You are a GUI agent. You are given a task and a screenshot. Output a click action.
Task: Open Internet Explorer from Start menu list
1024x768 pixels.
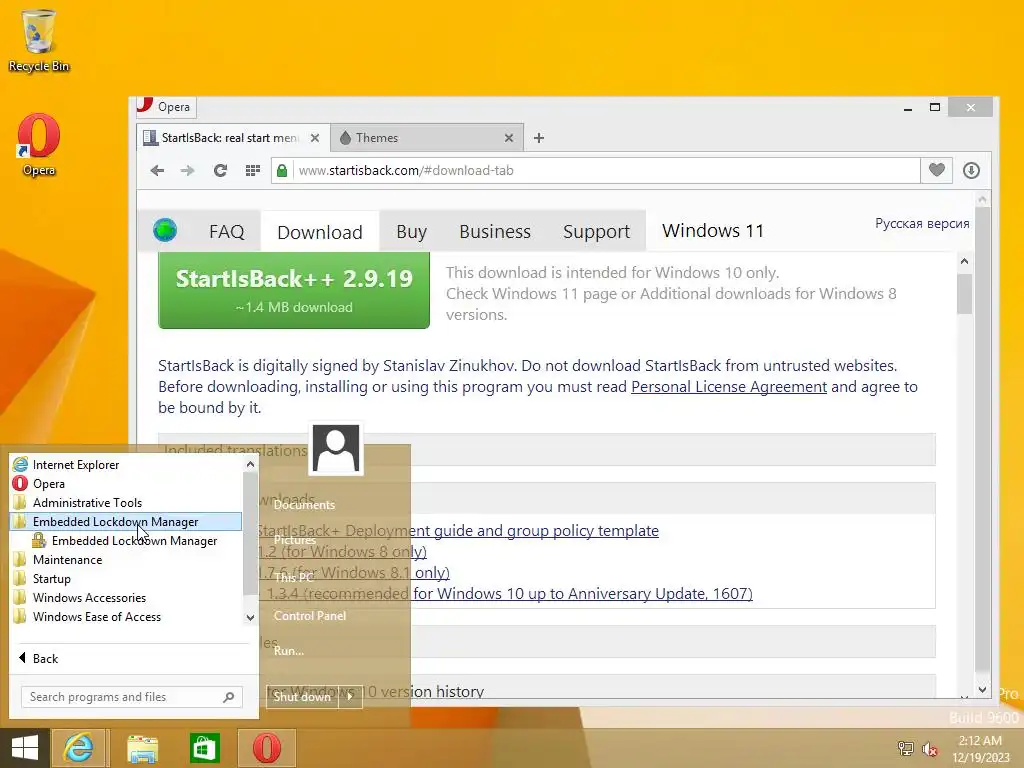click(x=126, y=464)
